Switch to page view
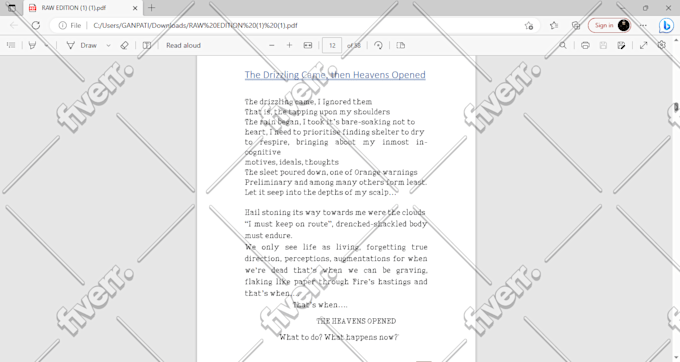Screen dimensions: 680x362 [x=401, y=45]
